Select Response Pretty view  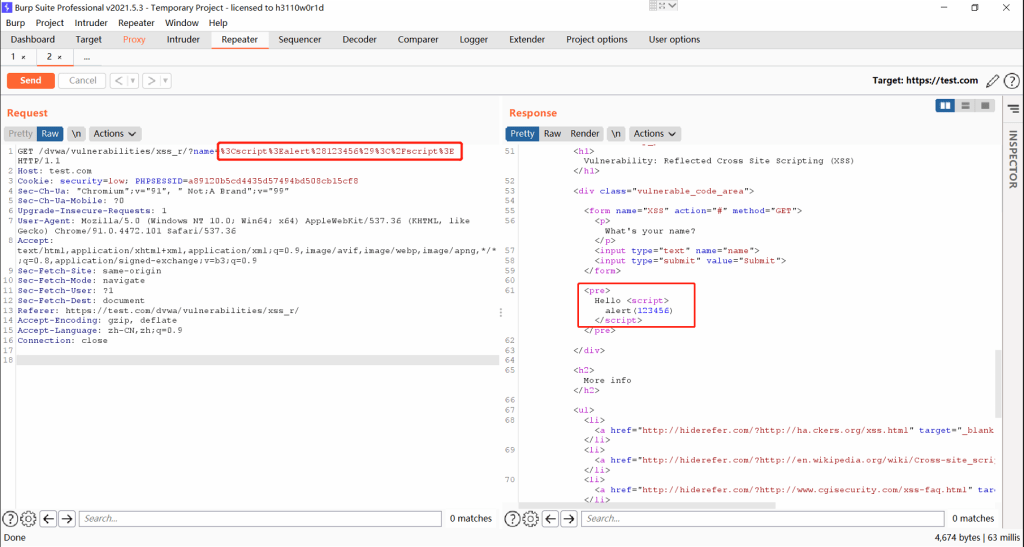[522, 134]
